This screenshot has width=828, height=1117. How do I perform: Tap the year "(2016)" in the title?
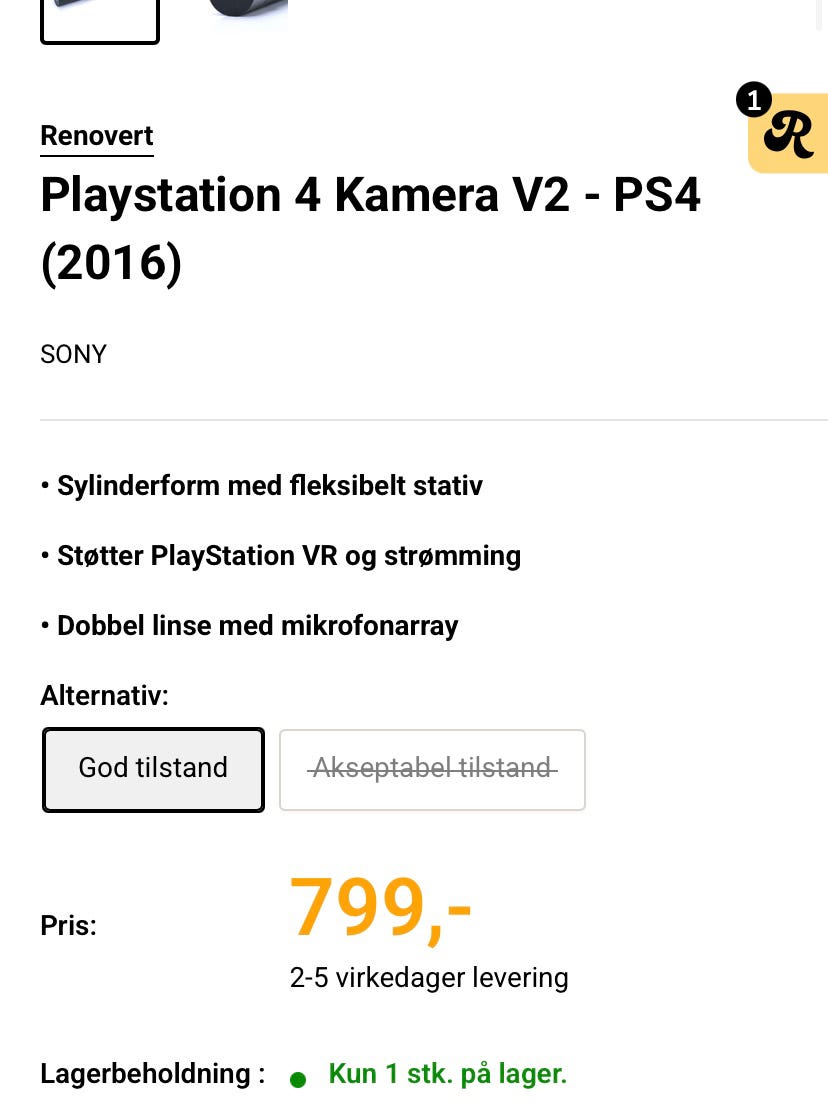tap(111, 263)
